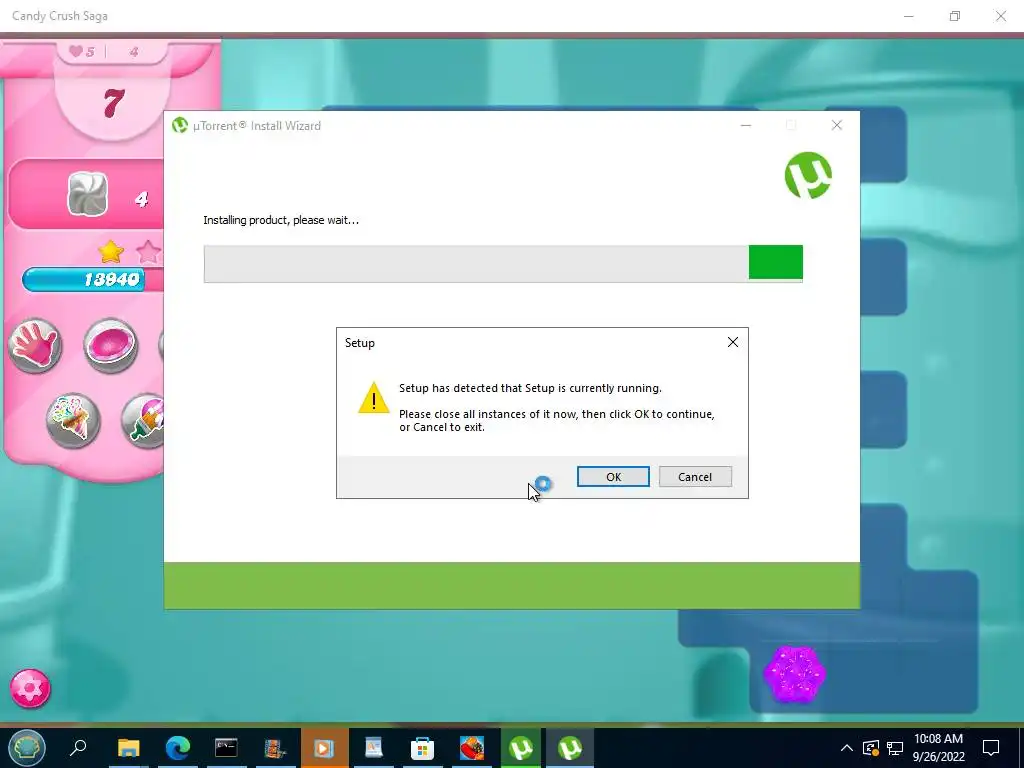
Task: Switch to first green µTorrent taskbar icon
Action: coord(520,748)
